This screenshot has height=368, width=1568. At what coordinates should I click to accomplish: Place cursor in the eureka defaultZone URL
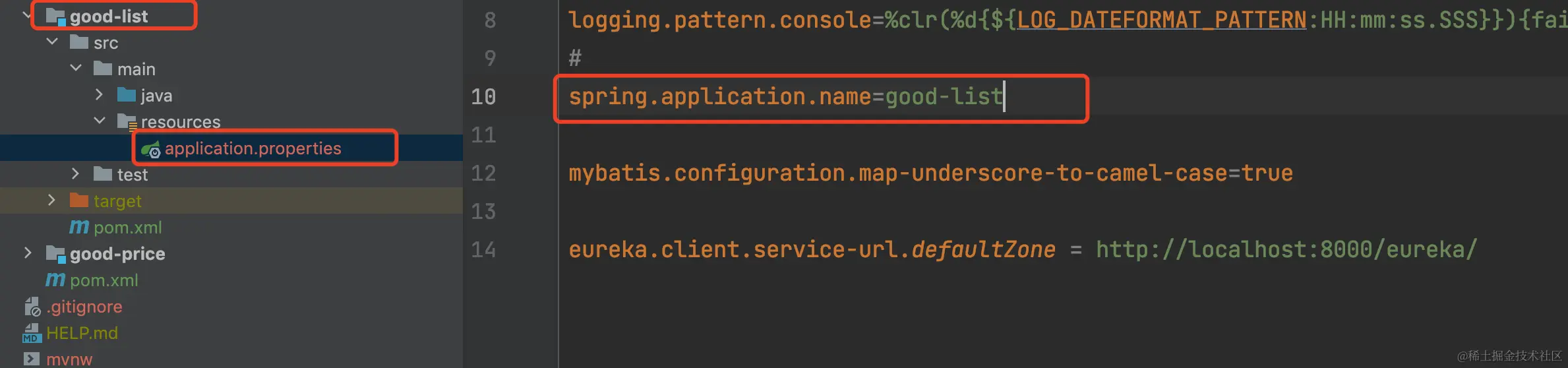(1286, 250)
